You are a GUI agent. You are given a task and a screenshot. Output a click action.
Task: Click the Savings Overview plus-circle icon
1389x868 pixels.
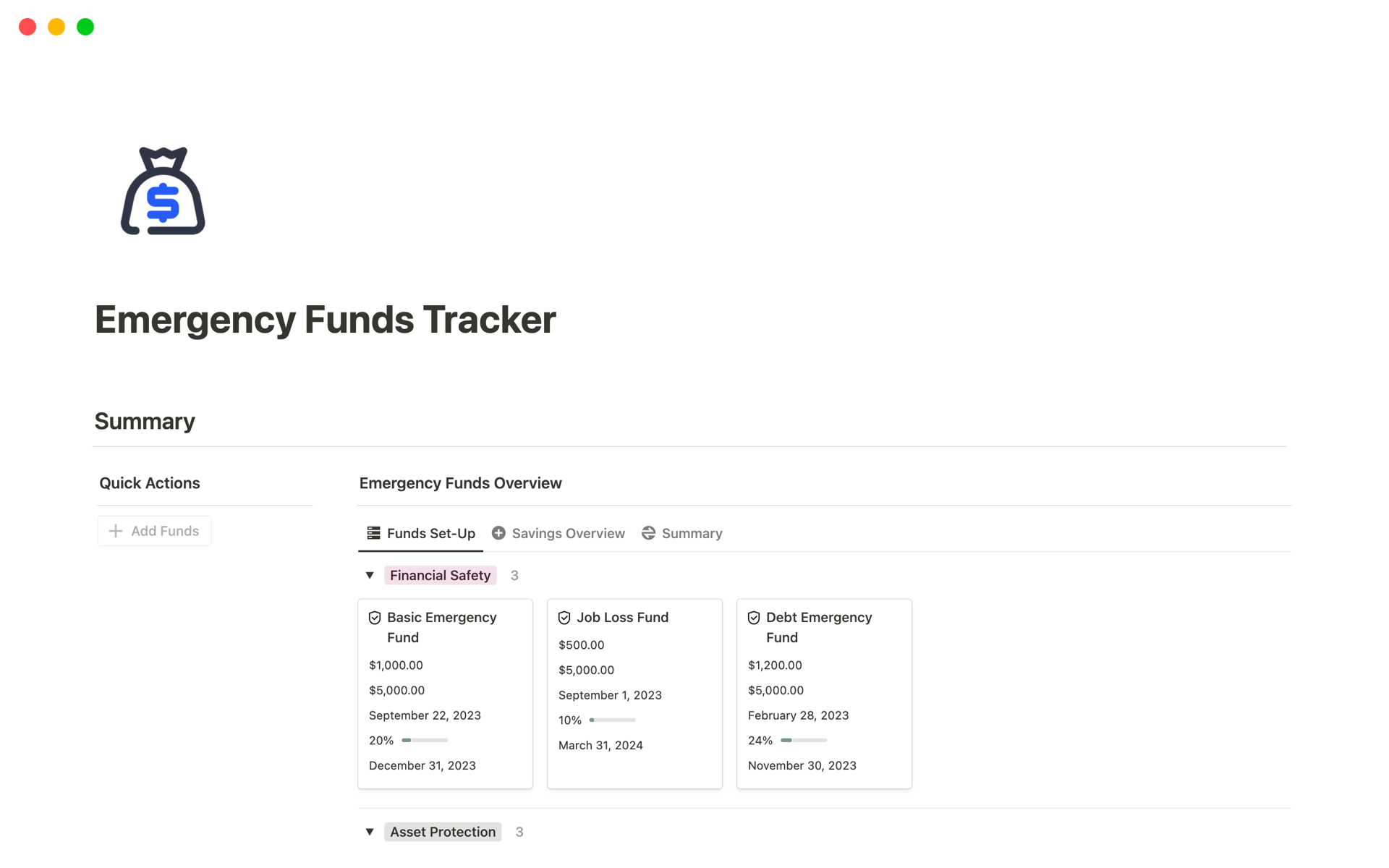pos(498,533)
